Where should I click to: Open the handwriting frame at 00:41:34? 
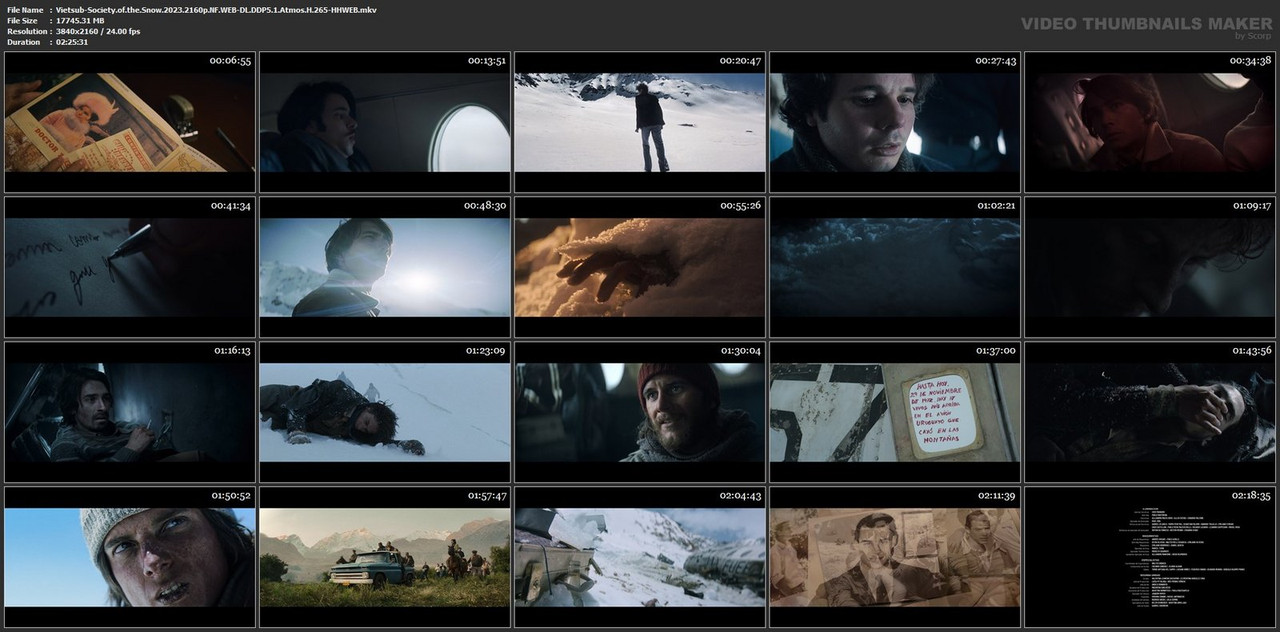[130, 267]
